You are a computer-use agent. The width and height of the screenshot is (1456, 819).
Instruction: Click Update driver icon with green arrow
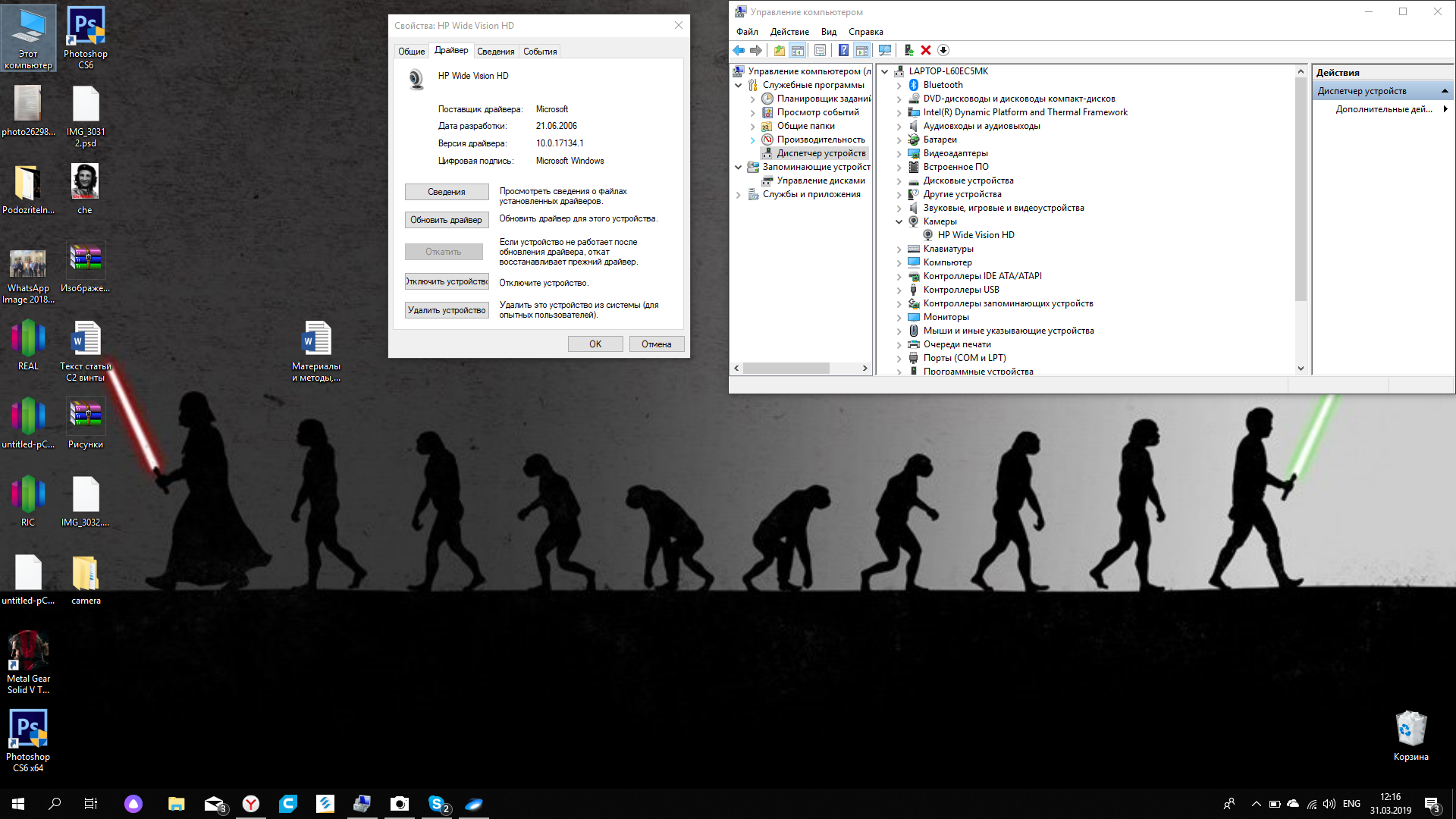point(908,50)
